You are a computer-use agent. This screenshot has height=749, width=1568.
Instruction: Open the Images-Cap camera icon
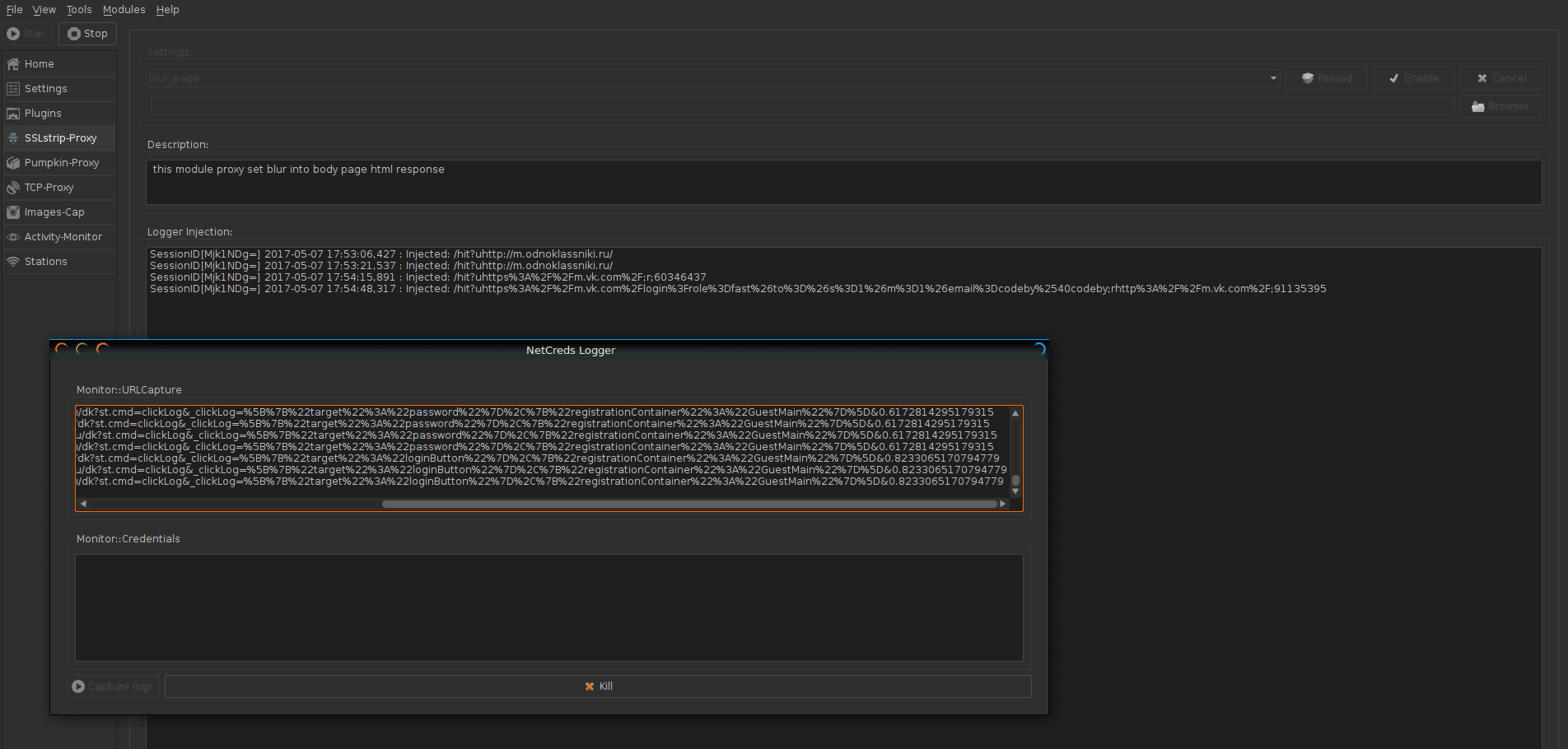13,212
